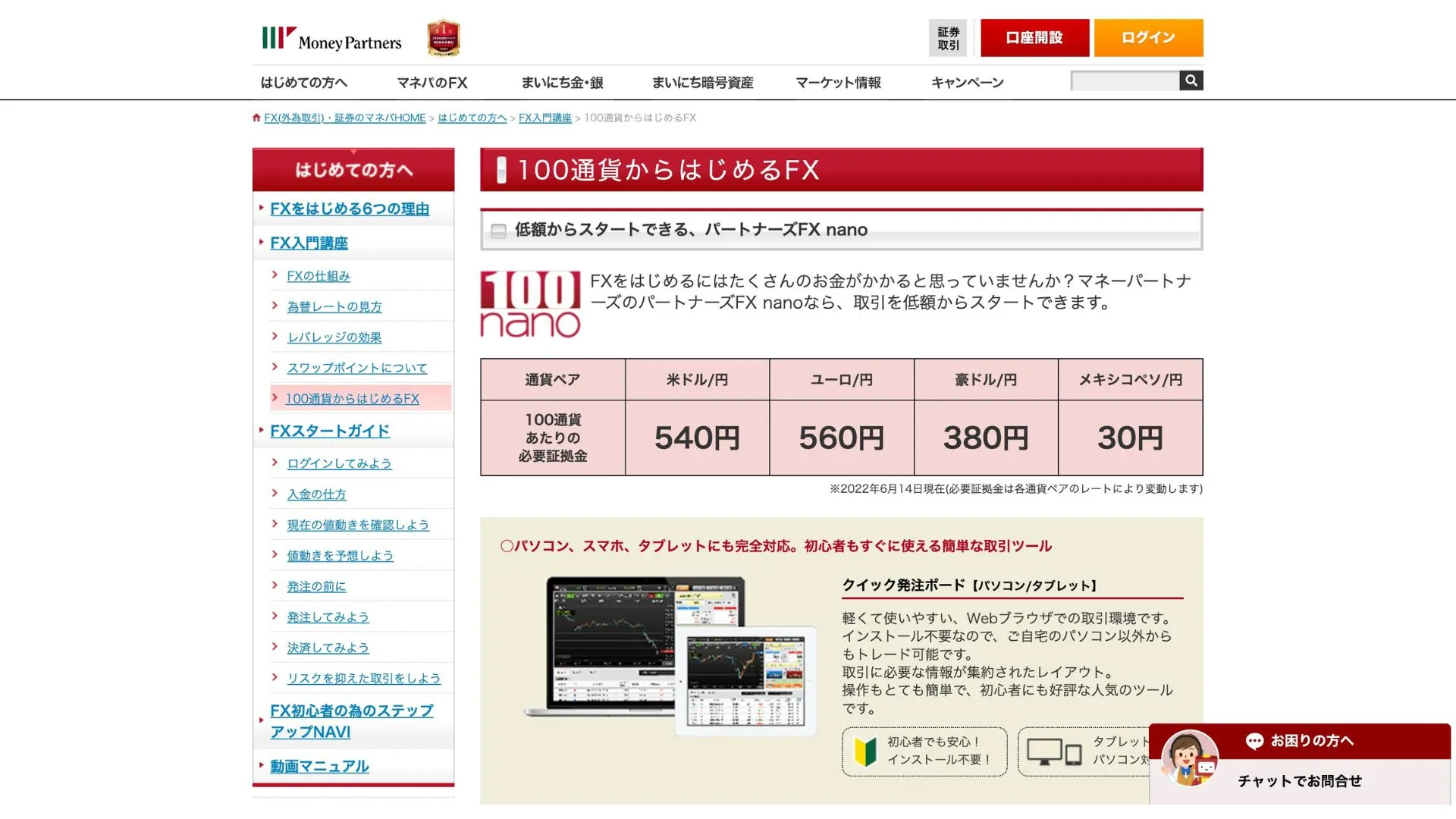
Task: Click the Money Partners logo
Action: click(331, 39)
